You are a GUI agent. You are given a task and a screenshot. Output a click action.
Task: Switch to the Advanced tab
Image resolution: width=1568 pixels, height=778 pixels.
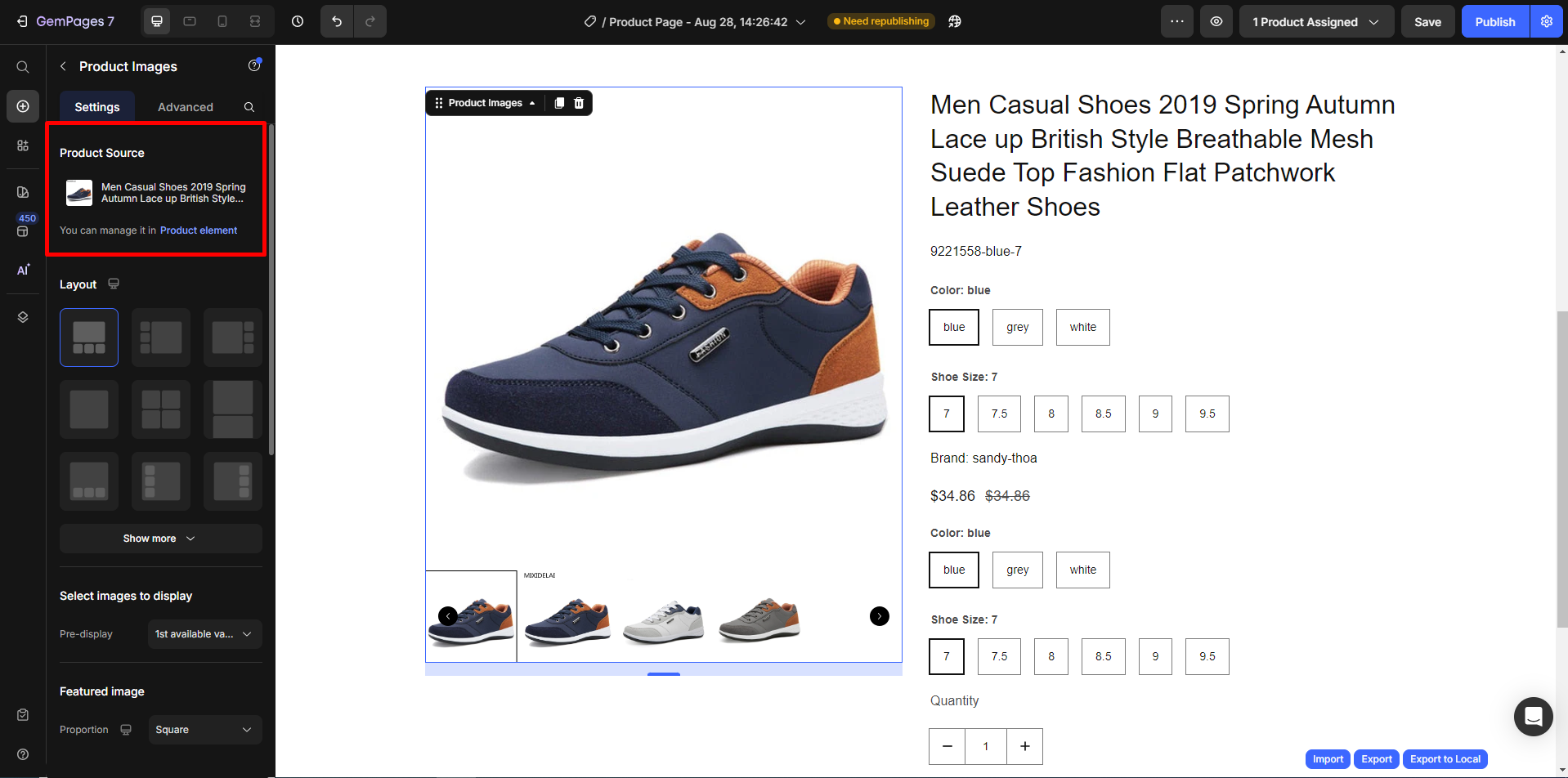[x=186, y=107]
